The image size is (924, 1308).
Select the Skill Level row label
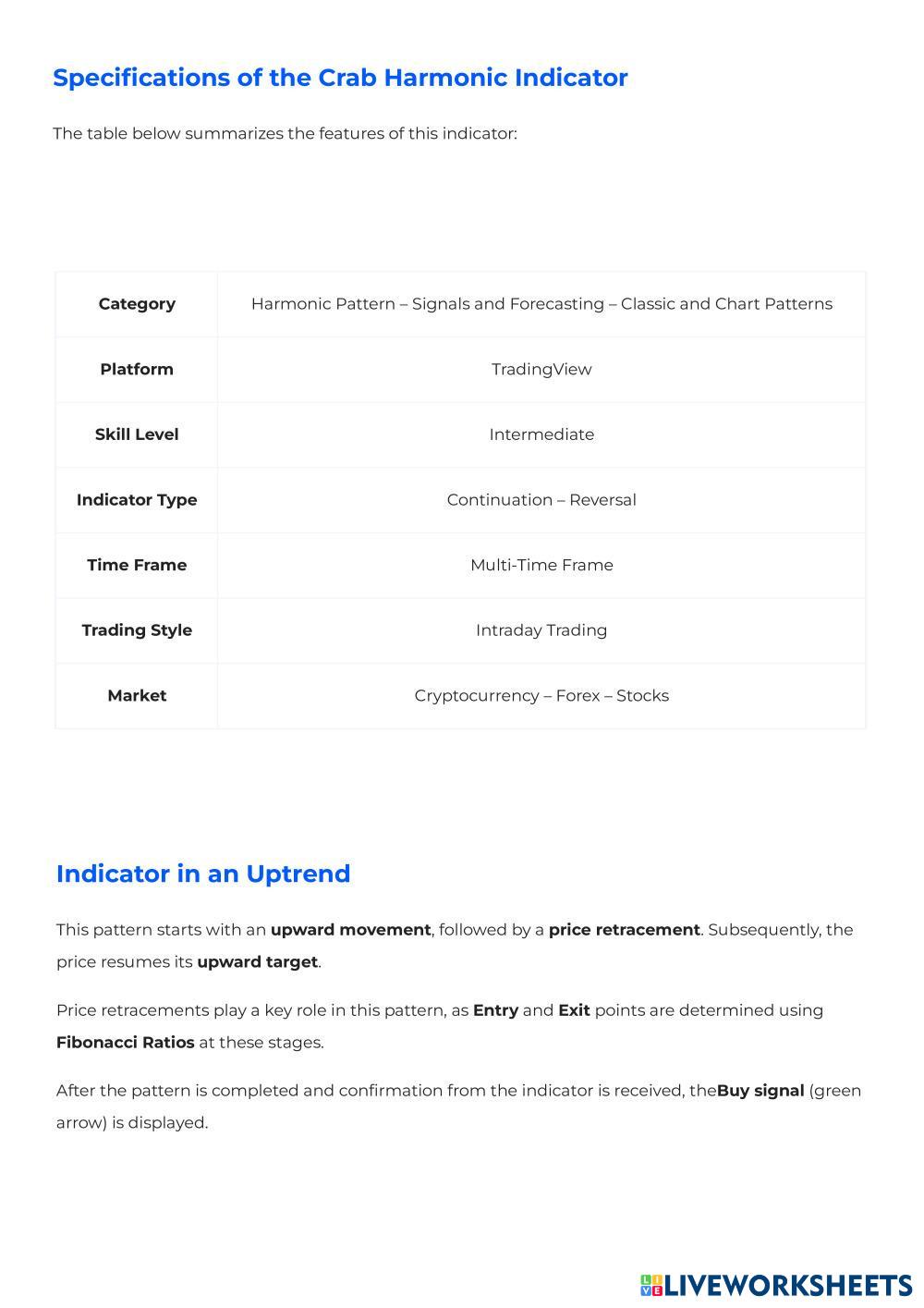pos(137,434)
